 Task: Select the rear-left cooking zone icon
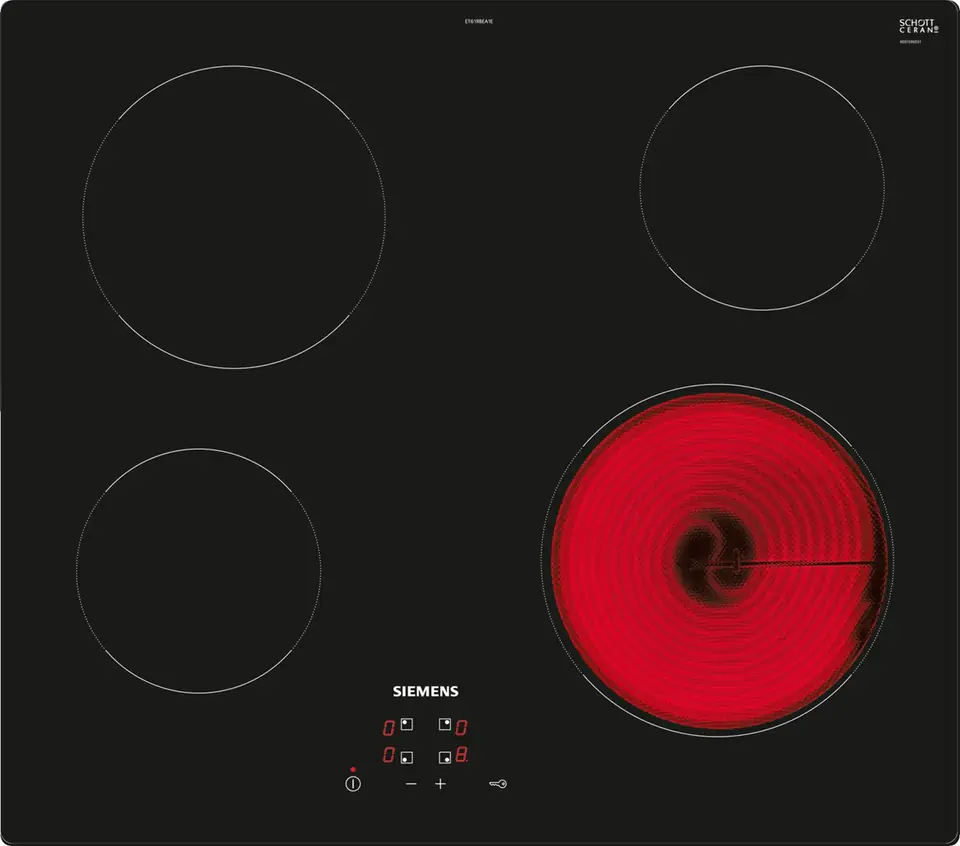pyautogui.click(x=406, y=726)
